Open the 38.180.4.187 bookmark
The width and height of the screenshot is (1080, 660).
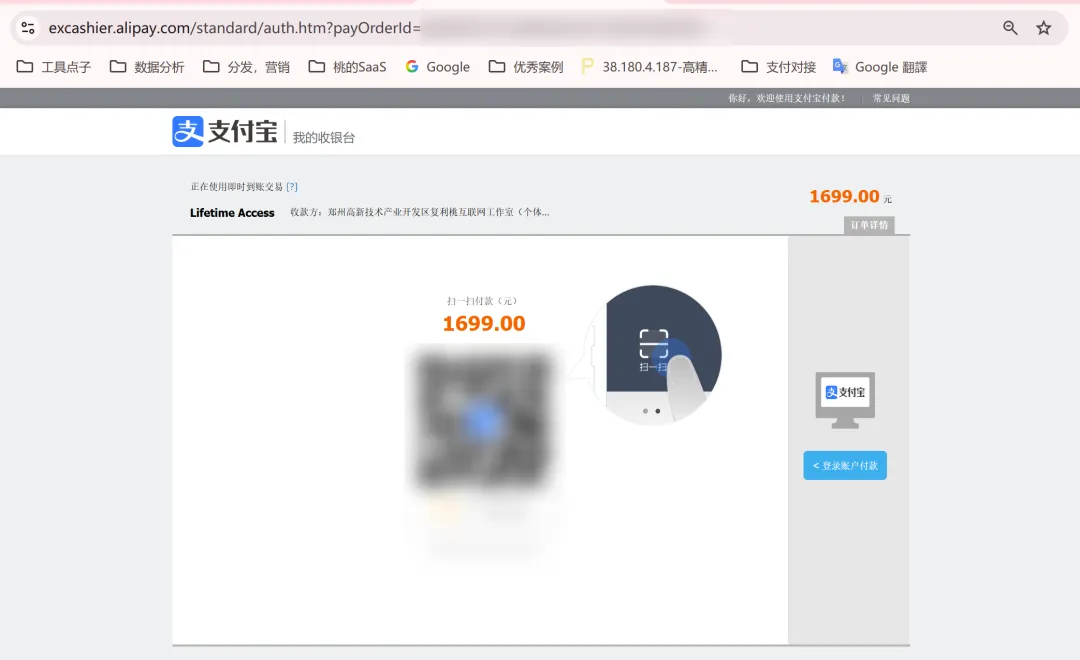click(x=649, y=67)
